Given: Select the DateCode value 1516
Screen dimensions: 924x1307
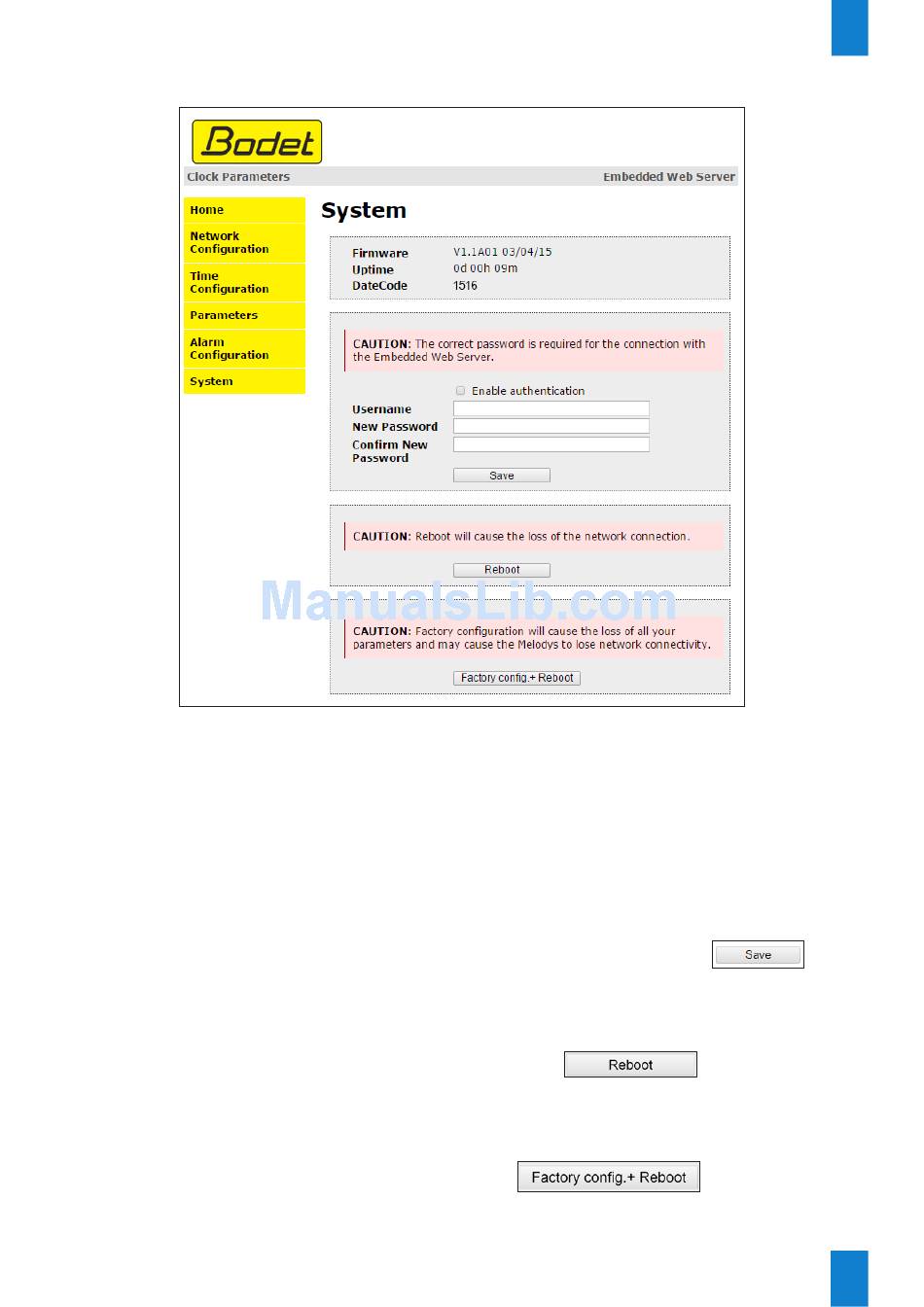Looking at the screenshot, I should coord(465,286).
